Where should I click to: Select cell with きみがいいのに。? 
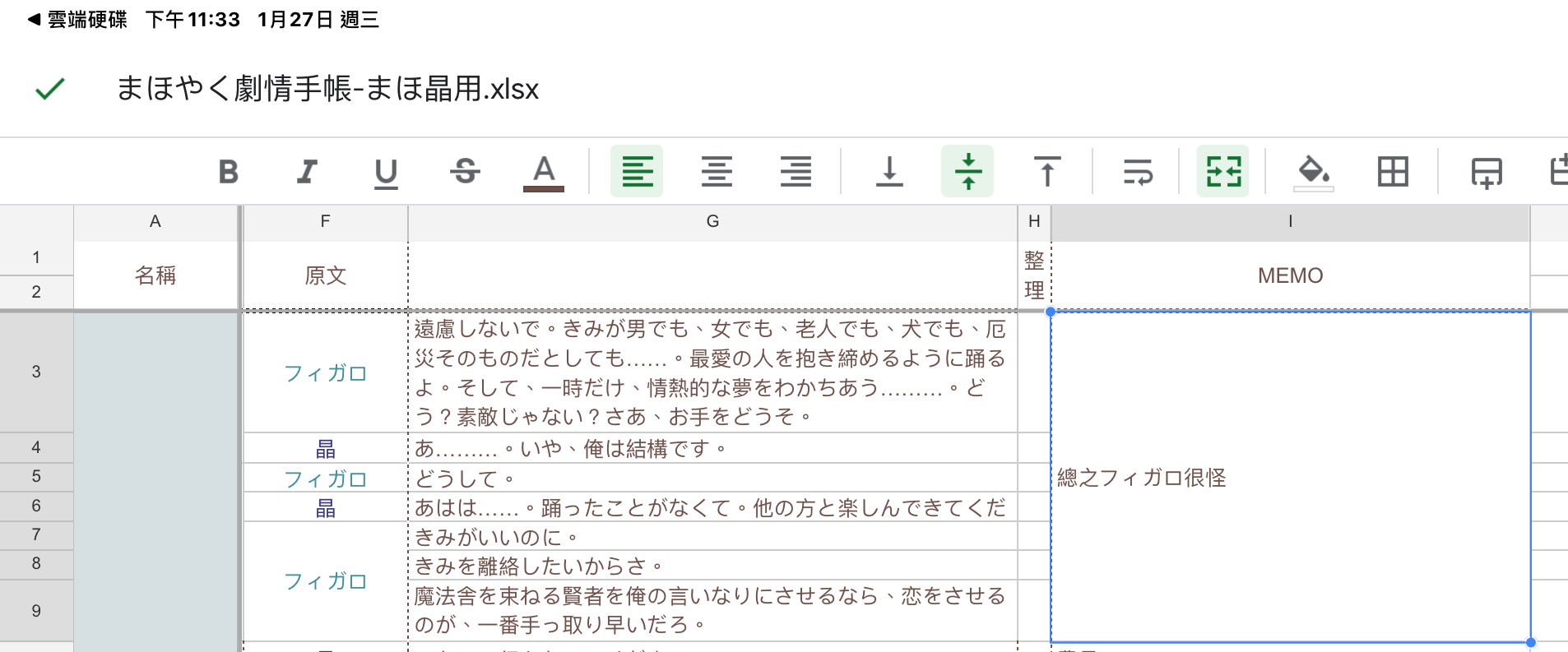(x=712, y=536)
